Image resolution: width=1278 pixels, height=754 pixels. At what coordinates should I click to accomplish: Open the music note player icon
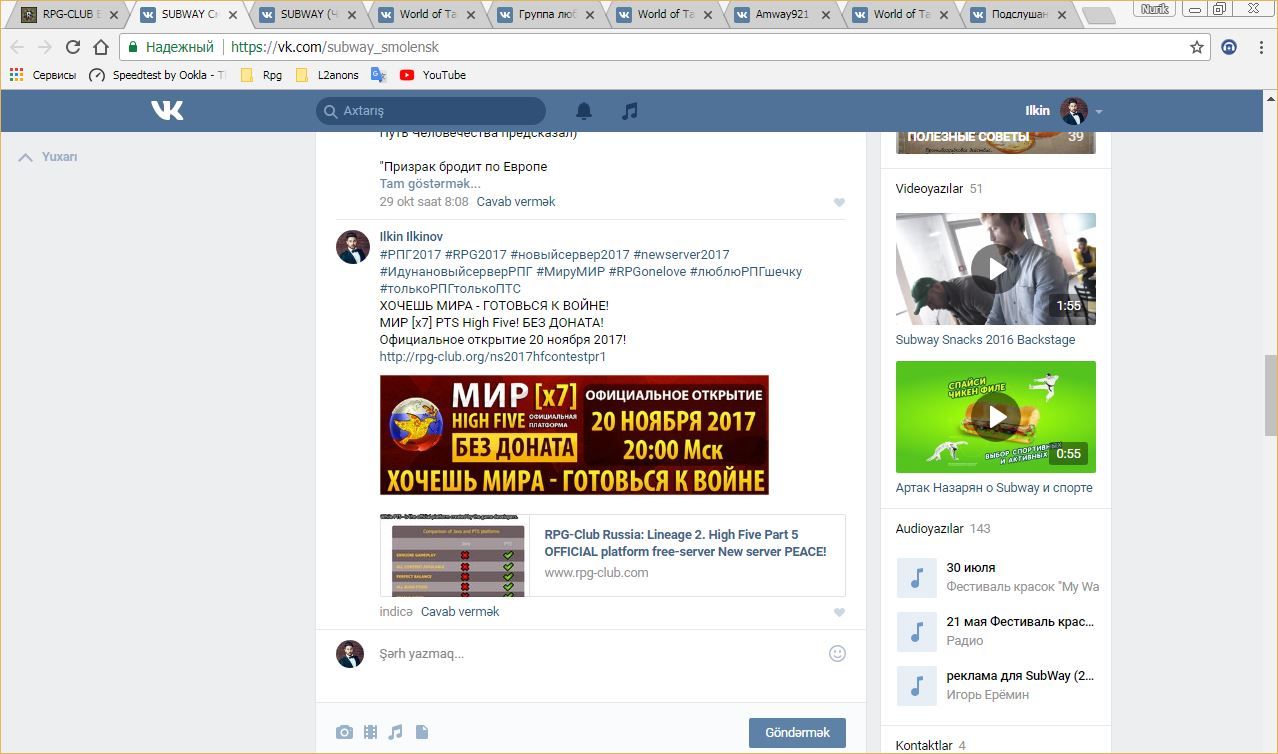pyautogui.click(x=629, y=111)
